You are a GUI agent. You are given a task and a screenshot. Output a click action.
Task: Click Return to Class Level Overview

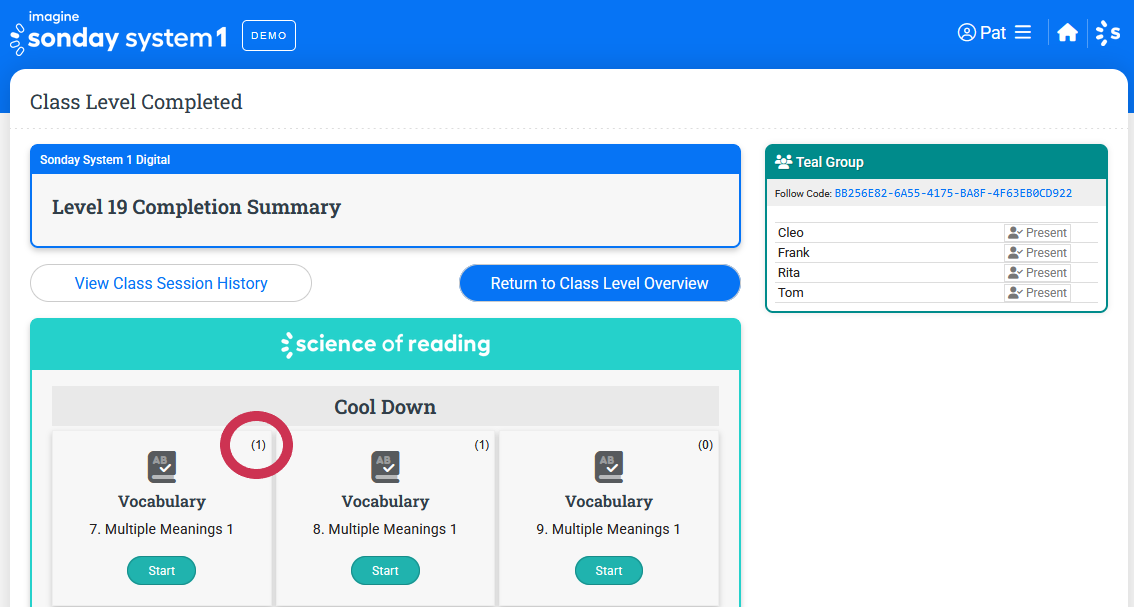point(600,283)
